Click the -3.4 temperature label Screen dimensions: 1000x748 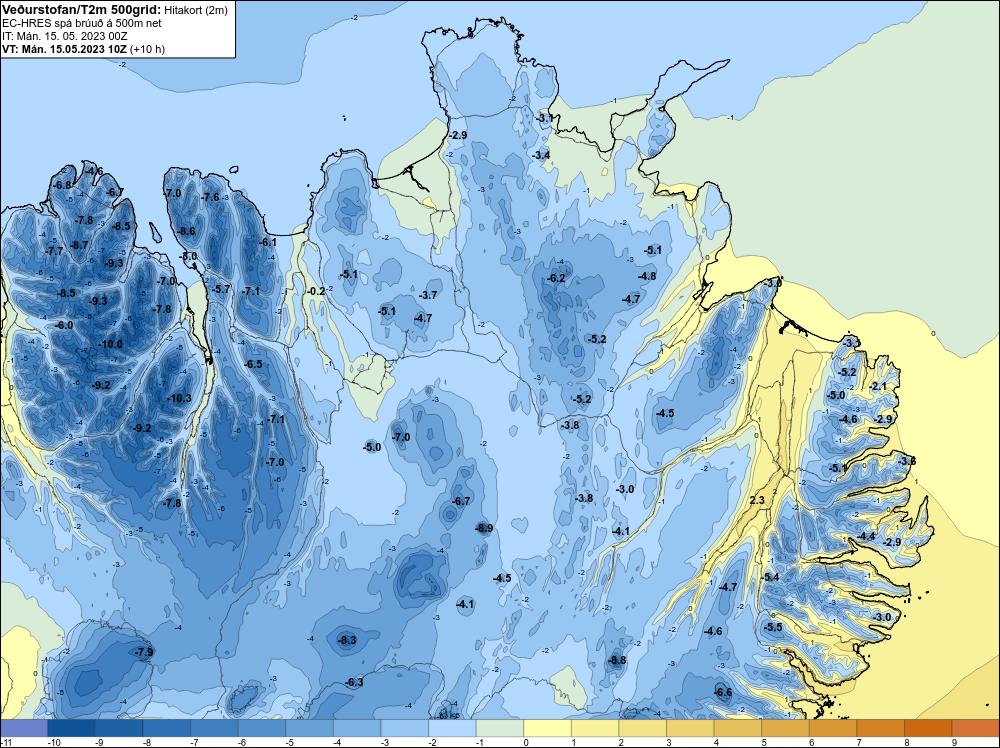coord(541,155)
